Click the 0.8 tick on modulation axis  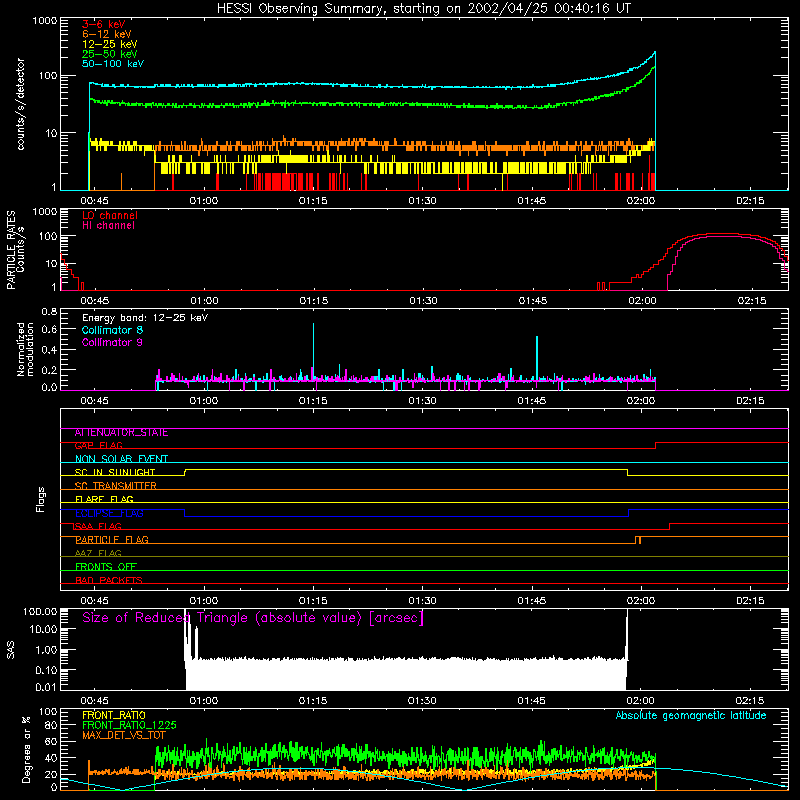pyautogui.click(x=49, y=311)
